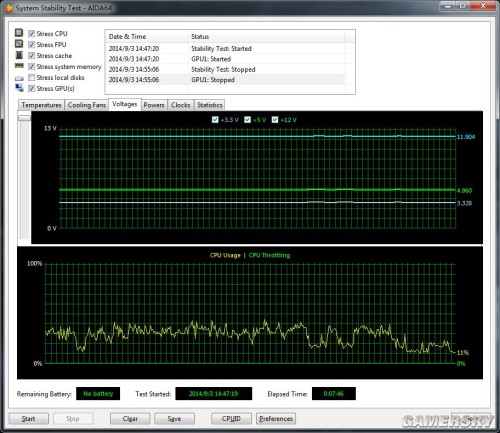Toggle the +3.3 V graph checkbox
This screenshot has width=500, height=433.
215,120
